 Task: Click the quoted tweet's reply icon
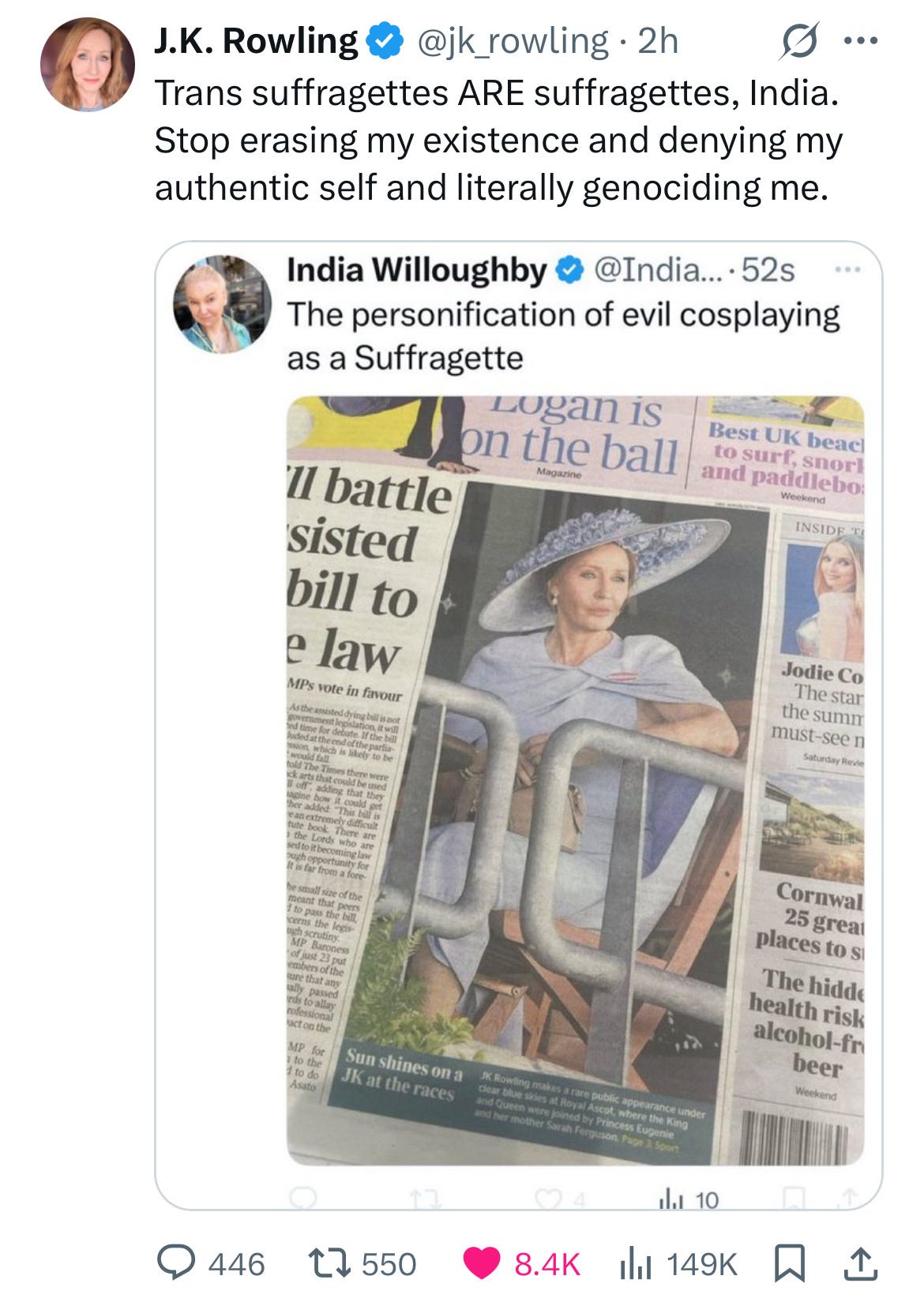click(302, 1199)
